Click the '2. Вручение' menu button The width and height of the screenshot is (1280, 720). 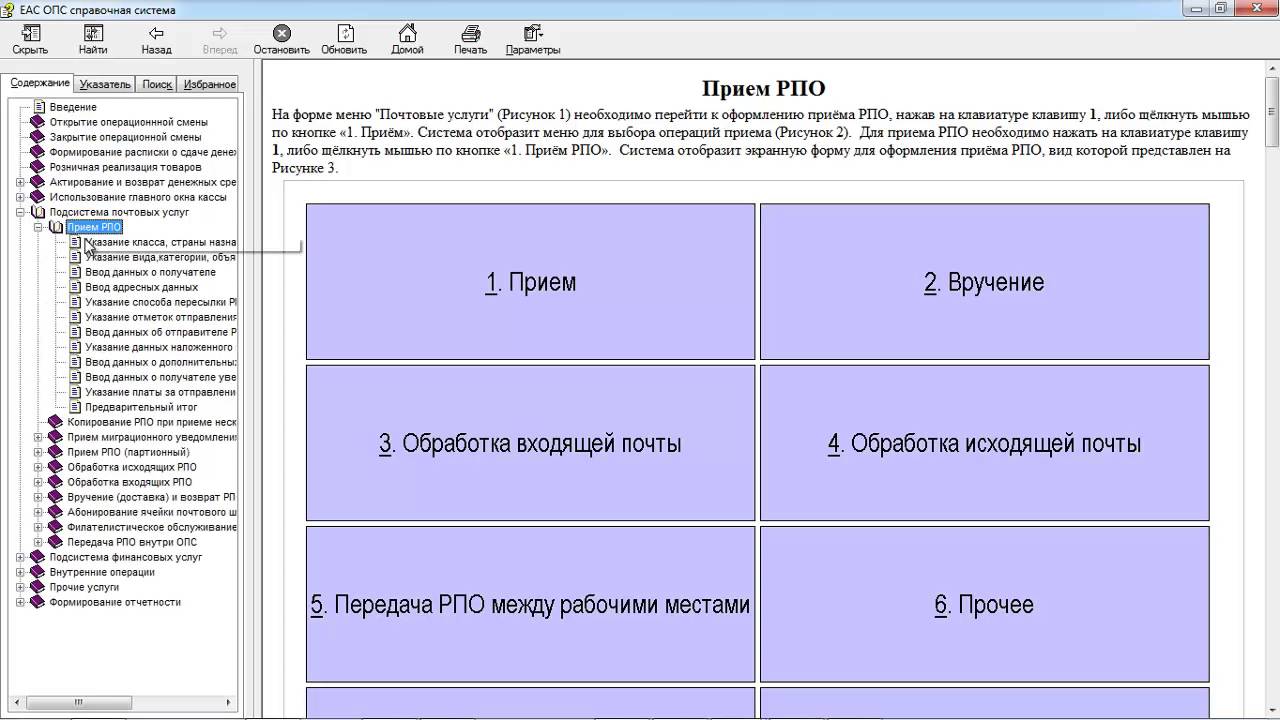point(984,282)
